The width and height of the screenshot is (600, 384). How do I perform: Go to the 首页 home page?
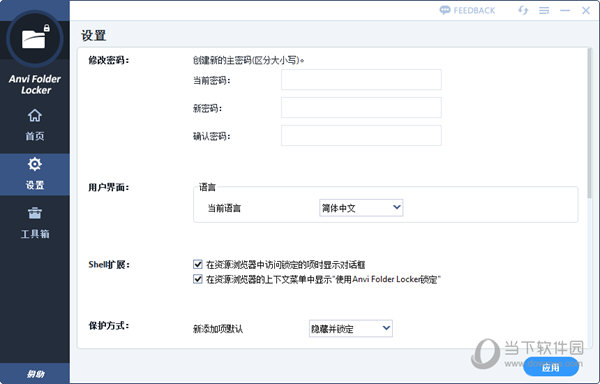[x=35, y=125]
